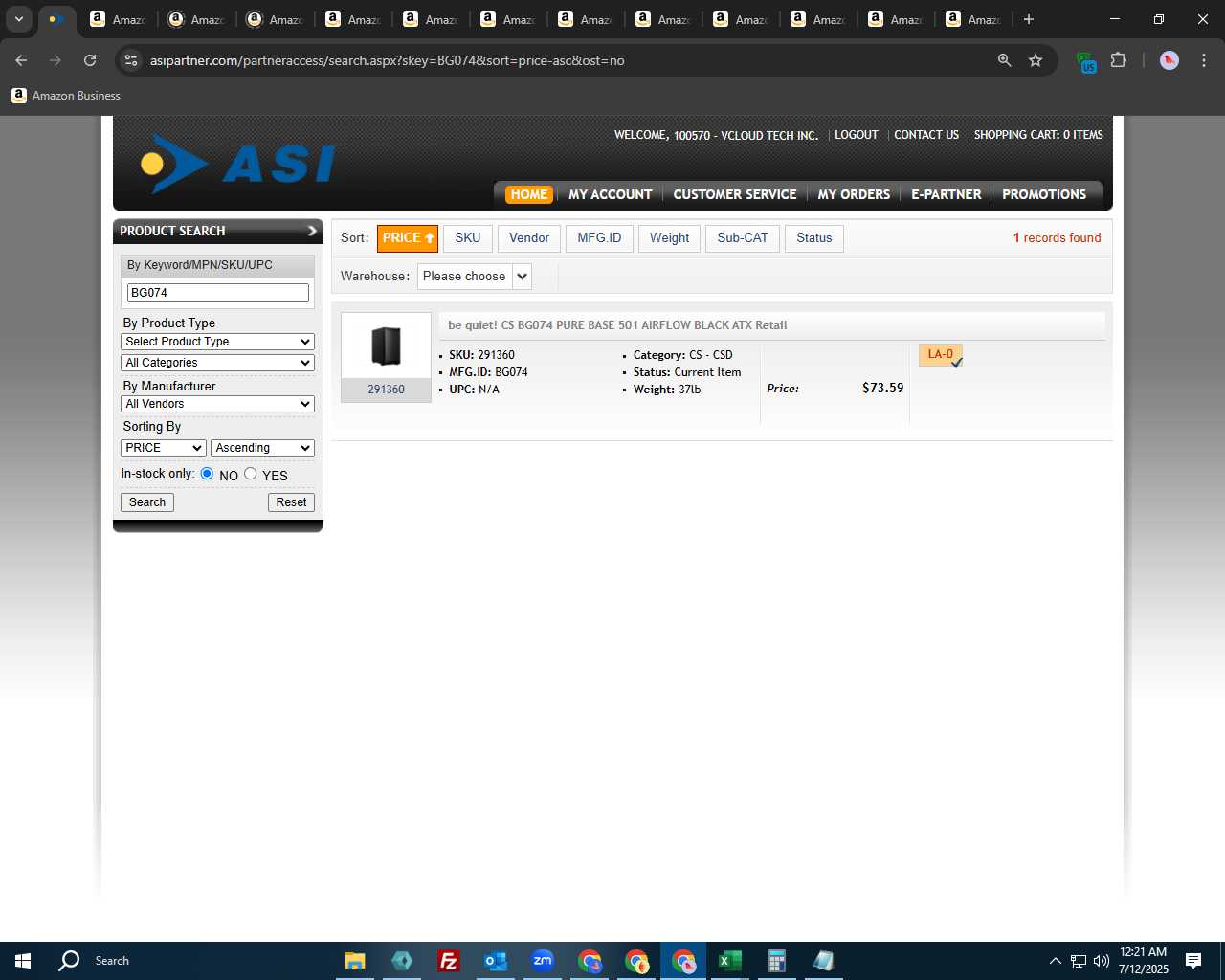Open the All Categories dropdown
The width and height of the screenshot is (1225, 980).
pyautogui.click(x=218, y=363)
